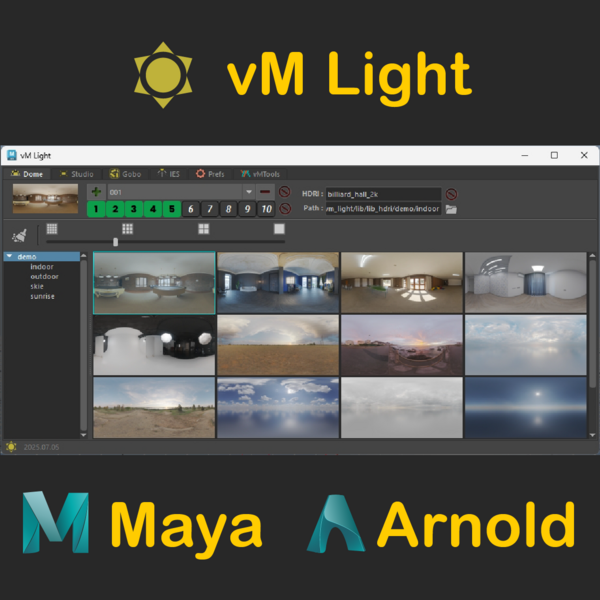
Task: Set smallest thumbnail grid size icon
Action: pos(52,229)
